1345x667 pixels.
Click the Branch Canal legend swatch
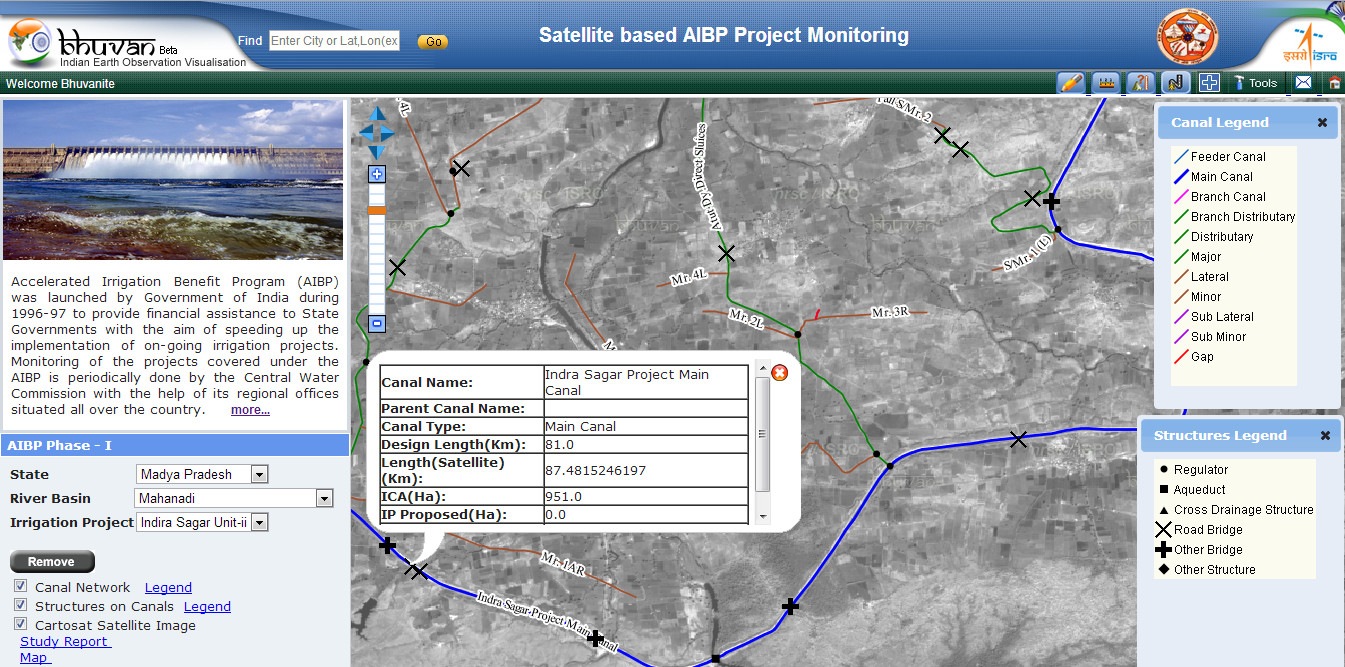[x=1180, y=197]
